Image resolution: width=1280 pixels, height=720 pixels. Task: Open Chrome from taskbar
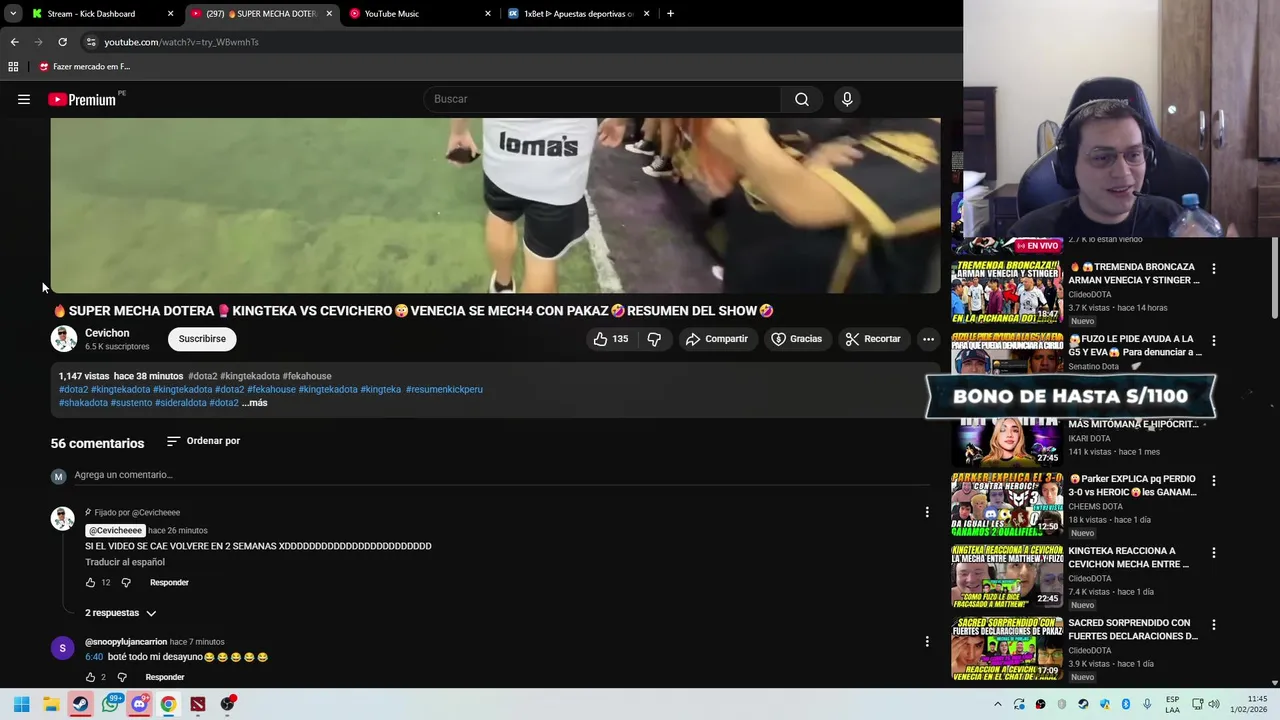pos(168,704)
